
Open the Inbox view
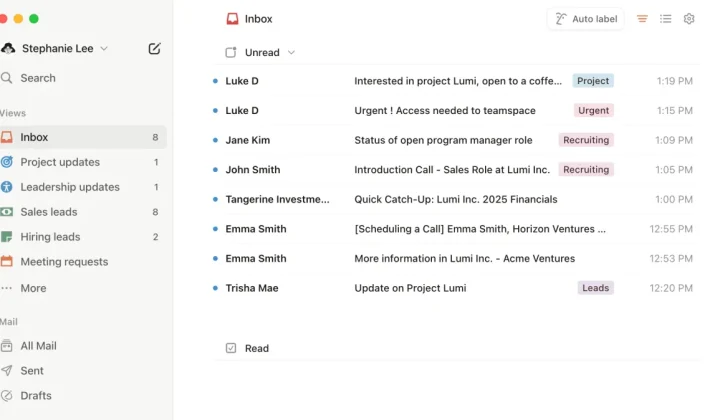(x=83, y=137)
